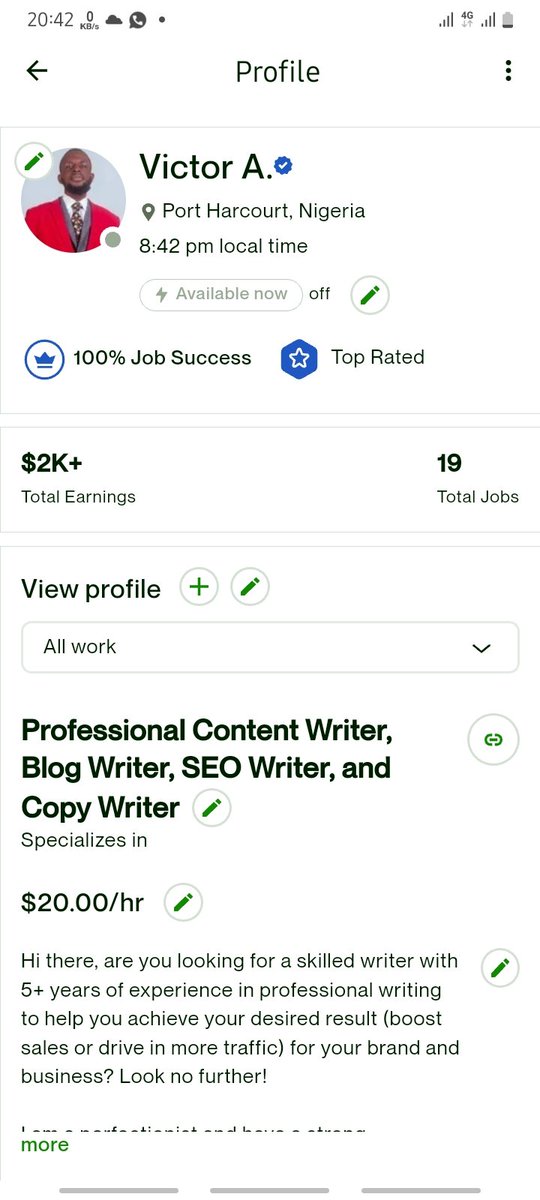540x1200 pixels.
Task: Tap the green plus icon beside View profile
Action: click(x=199, y=587)
